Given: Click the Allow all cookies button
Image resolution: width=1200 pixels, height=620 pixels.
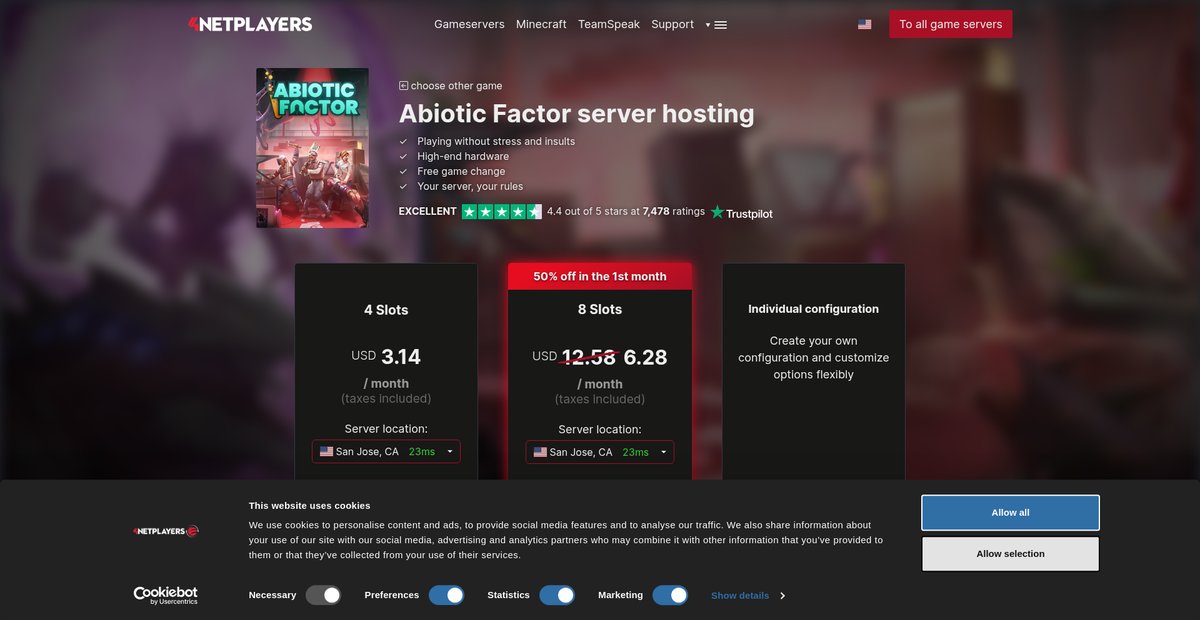Looking at the screenshot, I should click(x=1010, y=513).
